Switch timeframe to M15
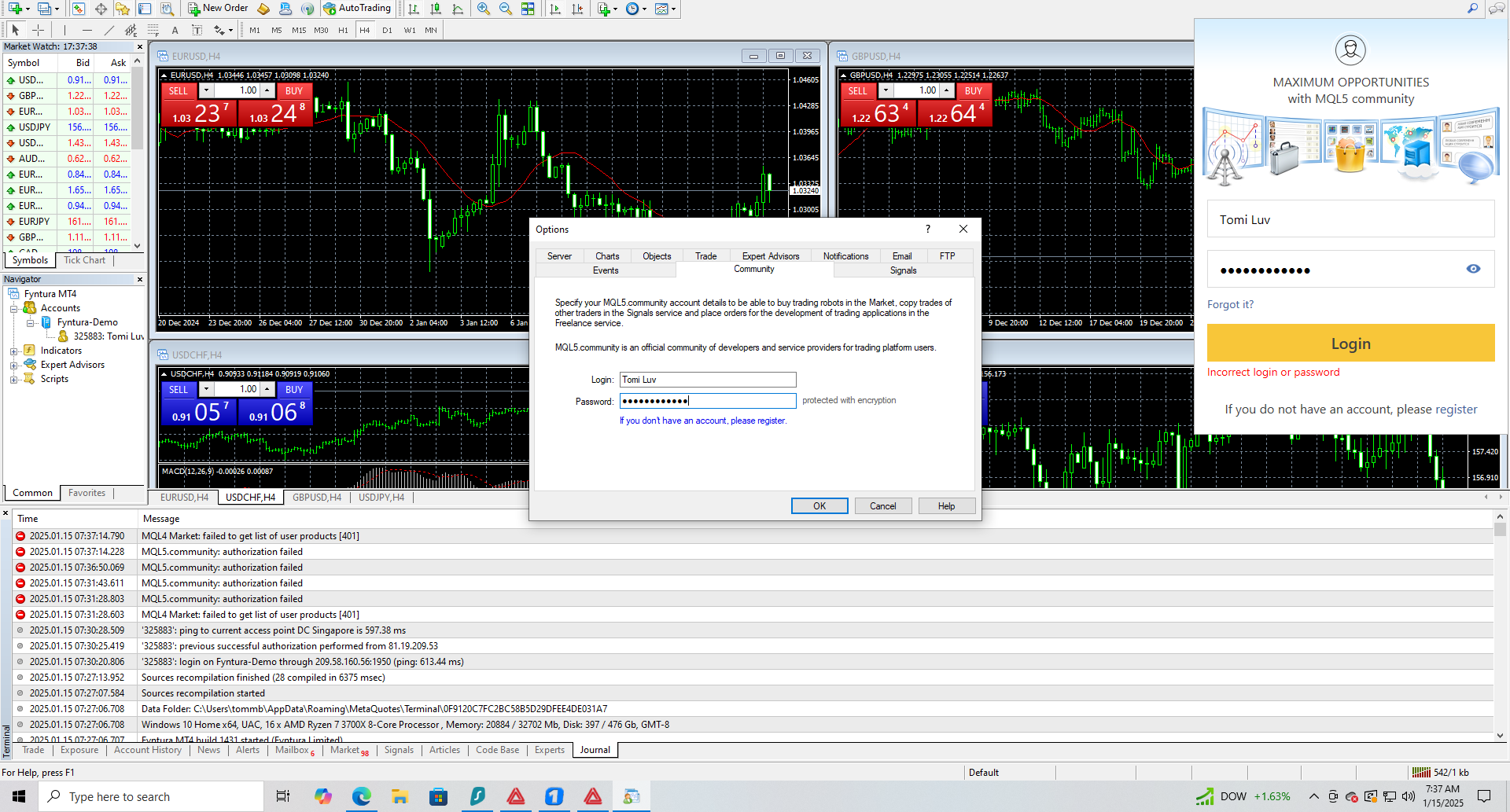Image resolution: width=1510 pixels, height=812 pixels. (299, 30)
